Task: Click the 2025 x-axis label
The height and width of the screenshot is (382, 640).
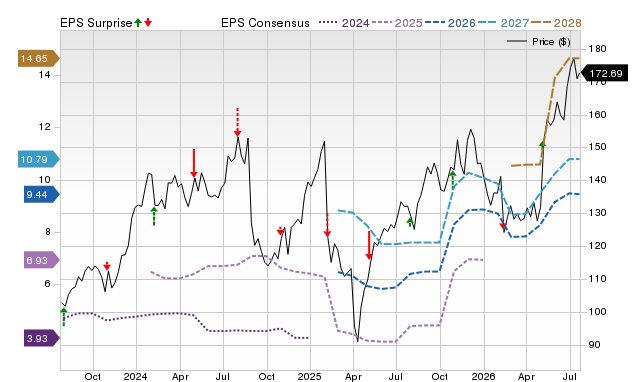Action: 310,376
